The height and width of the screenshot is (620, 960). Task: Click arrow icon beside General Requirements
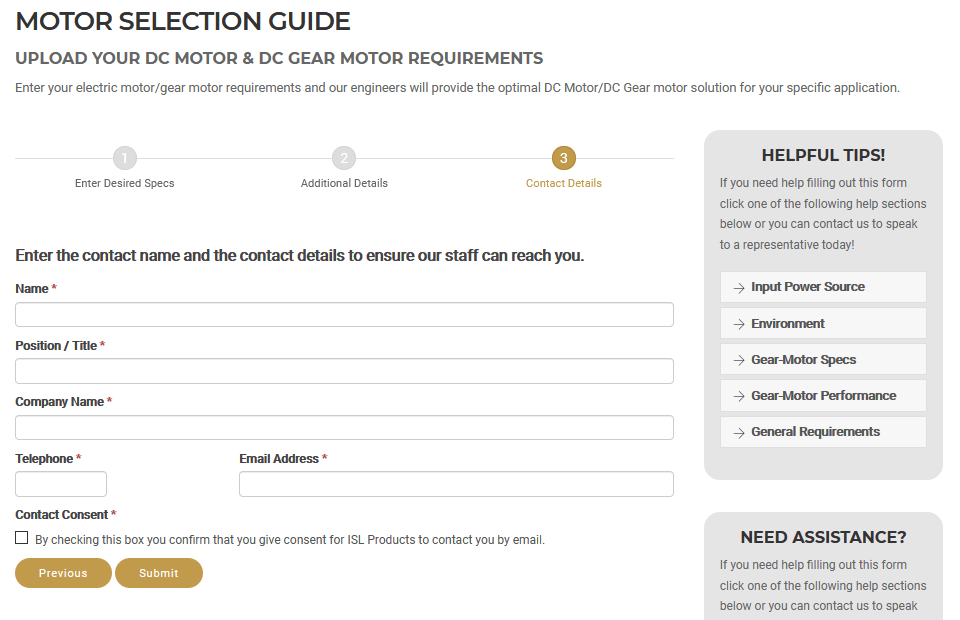pos(739,432)
